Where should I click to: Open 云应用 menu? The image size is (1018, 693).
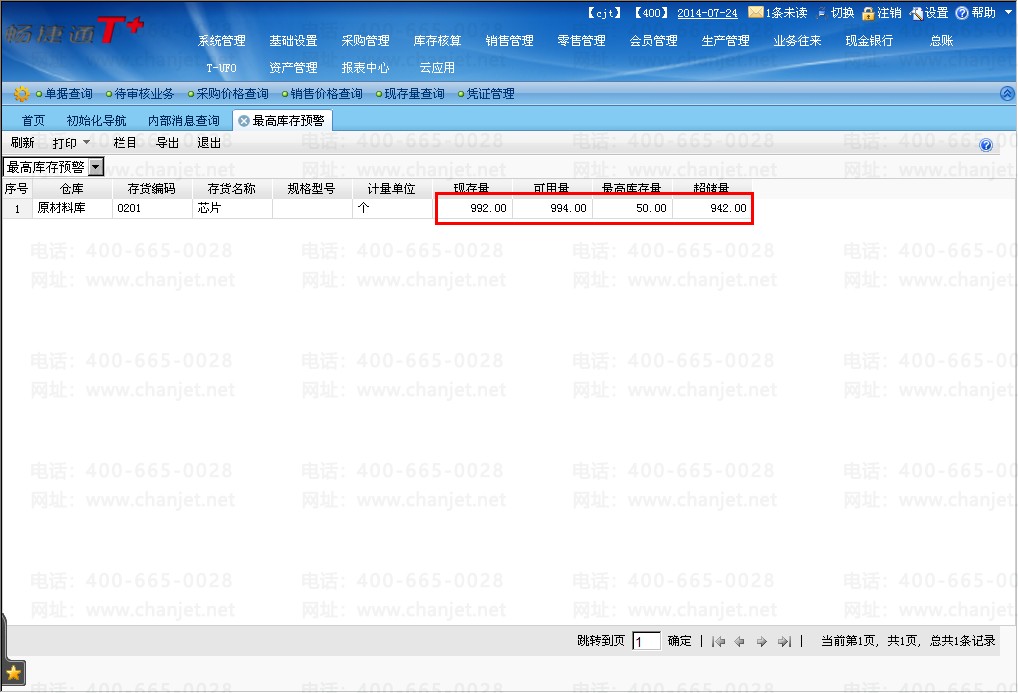coord(437,68)
